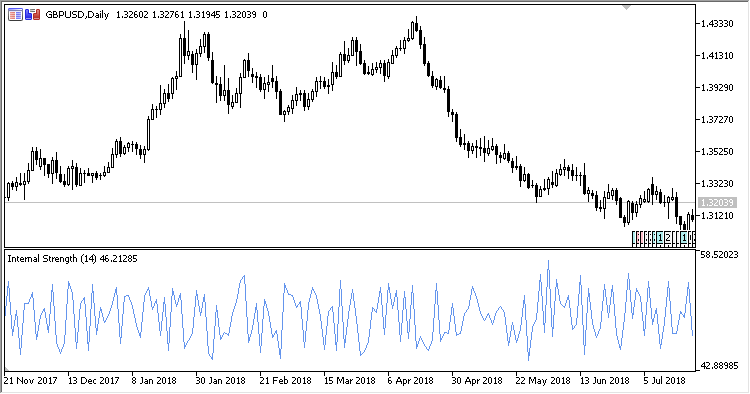The image size is (750, 394).
Task: Click the 30 Jan 2018 date label
Action: [x=221, y=381]
